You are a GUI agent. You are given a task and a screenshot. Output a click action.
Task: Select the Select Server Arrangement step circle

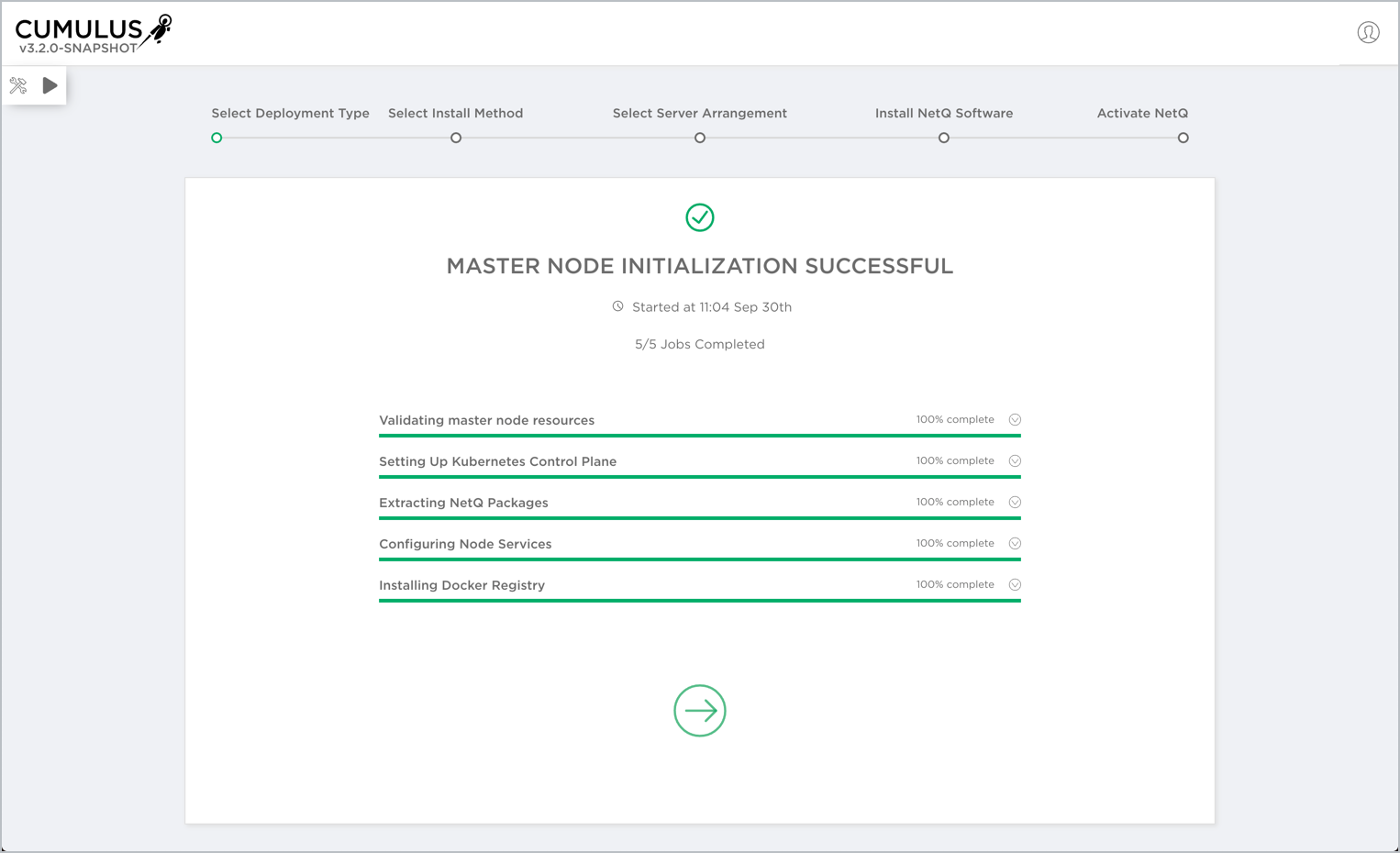point(700,138)
